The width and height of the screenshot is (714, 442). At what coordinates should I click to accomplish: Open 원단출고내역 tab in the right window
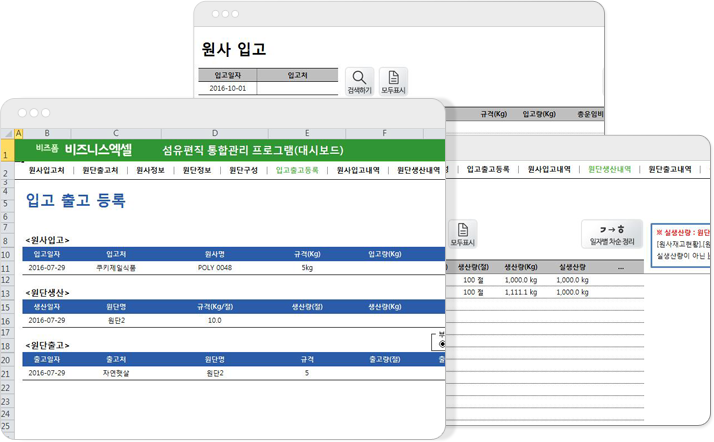coord(670,169)
